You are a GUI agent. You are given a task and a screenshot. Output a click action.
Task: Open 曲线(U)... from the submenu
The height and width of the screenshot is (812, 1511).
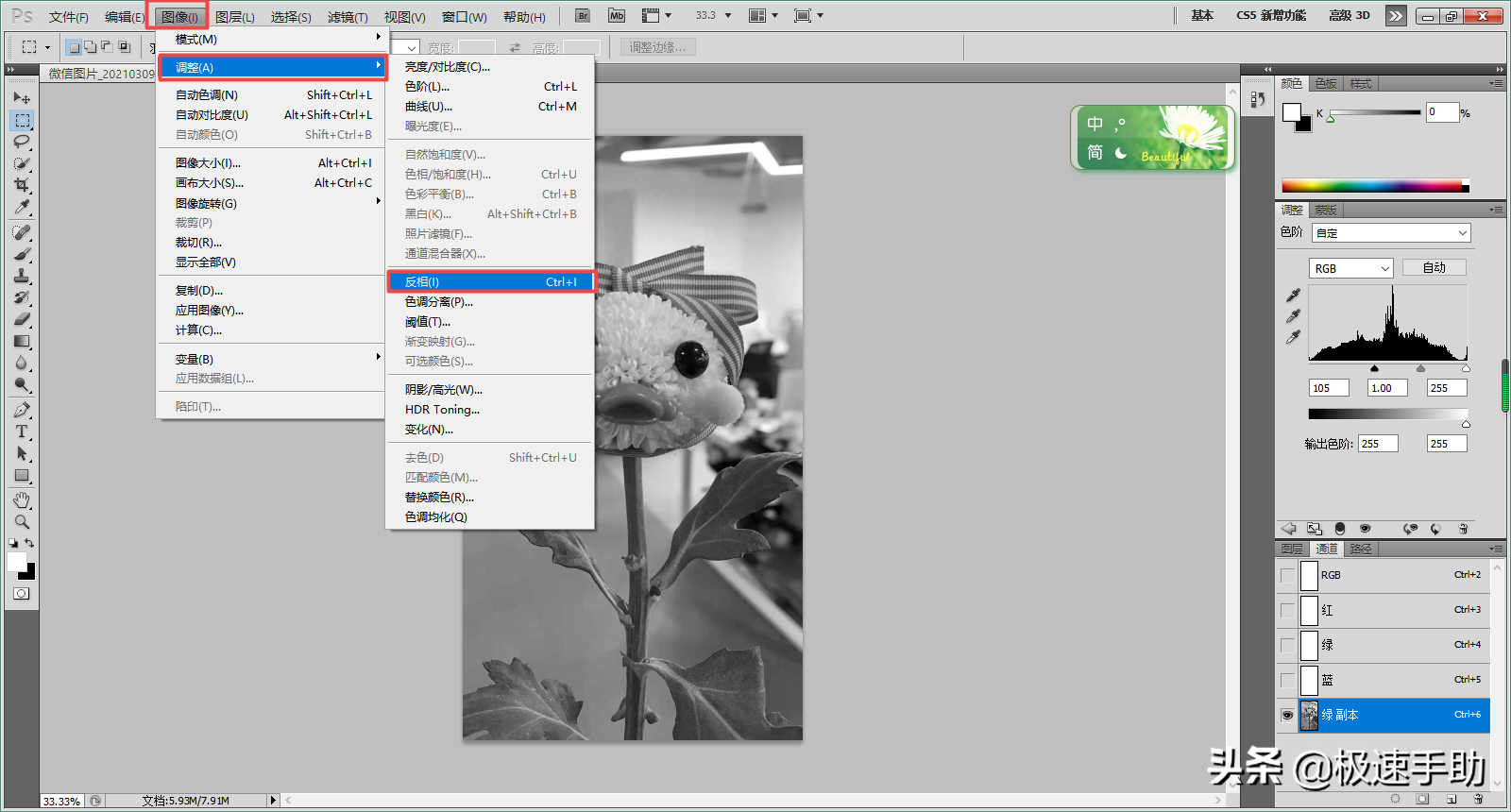pyautogui.click(x=491, y=107)
